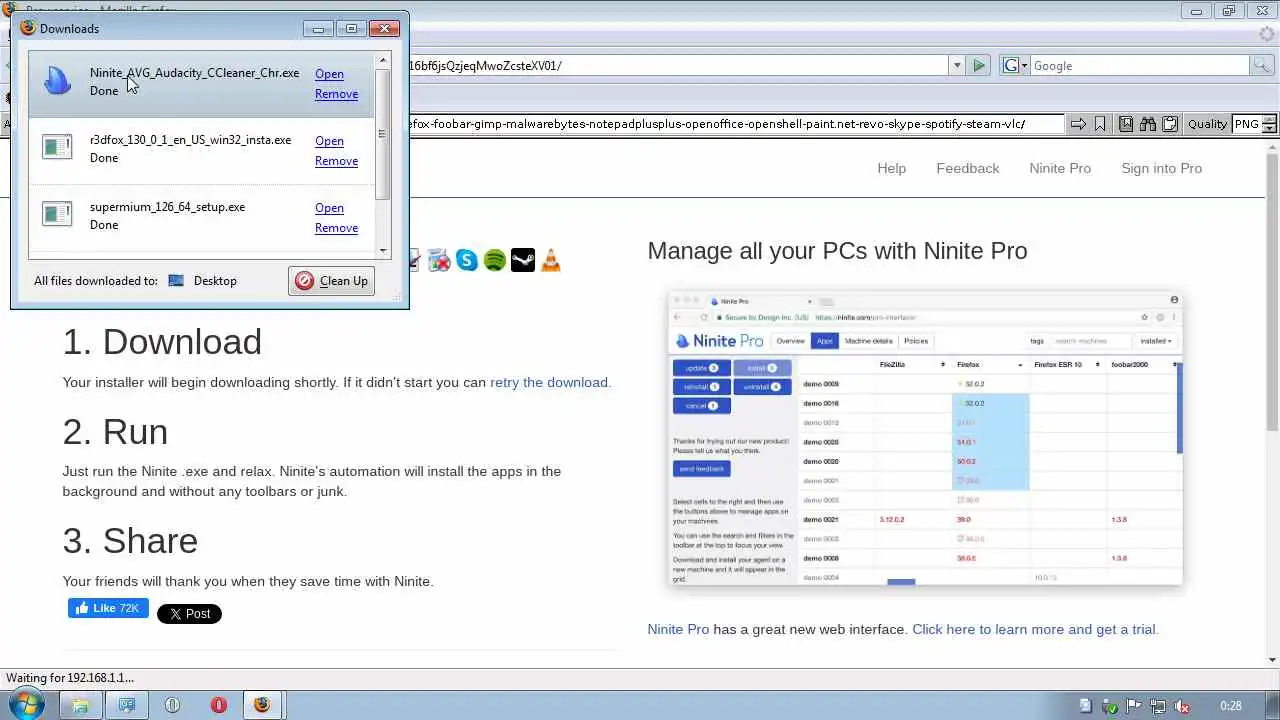Select the supermium_126_64_setup.exe filename
This screenshot has height=720, width=1280.
pos(167,207)
